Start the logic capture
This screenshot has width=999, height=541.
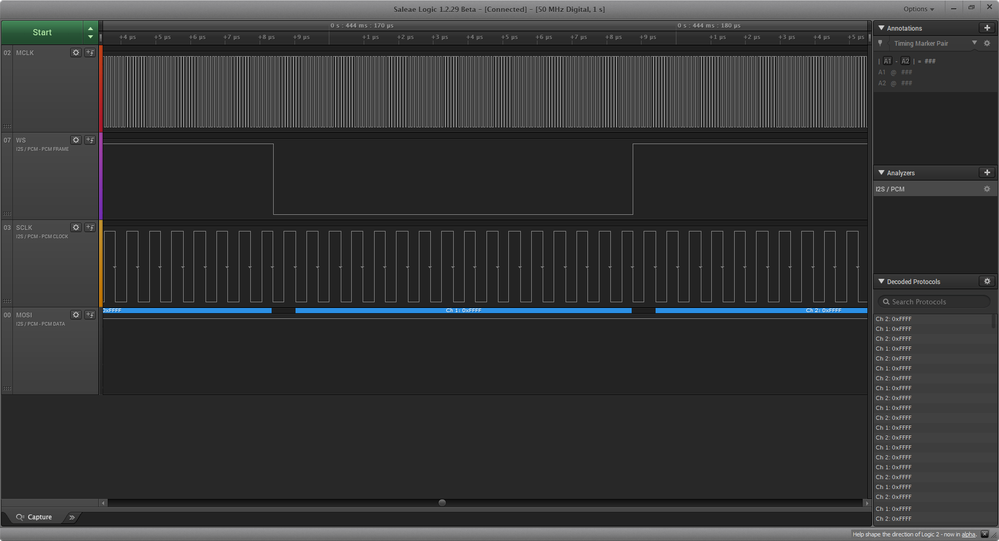(42, 32)
